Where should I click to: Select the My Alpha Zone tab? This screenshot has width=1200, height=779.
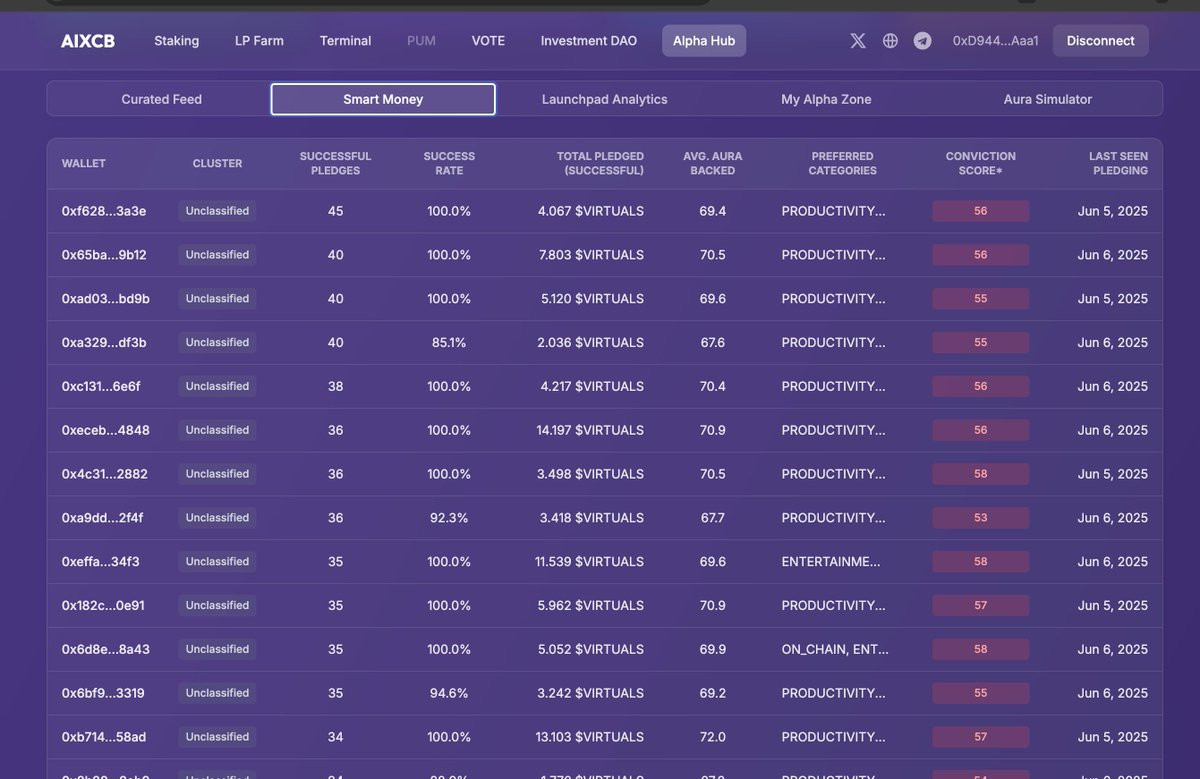(x=826, y=99)
